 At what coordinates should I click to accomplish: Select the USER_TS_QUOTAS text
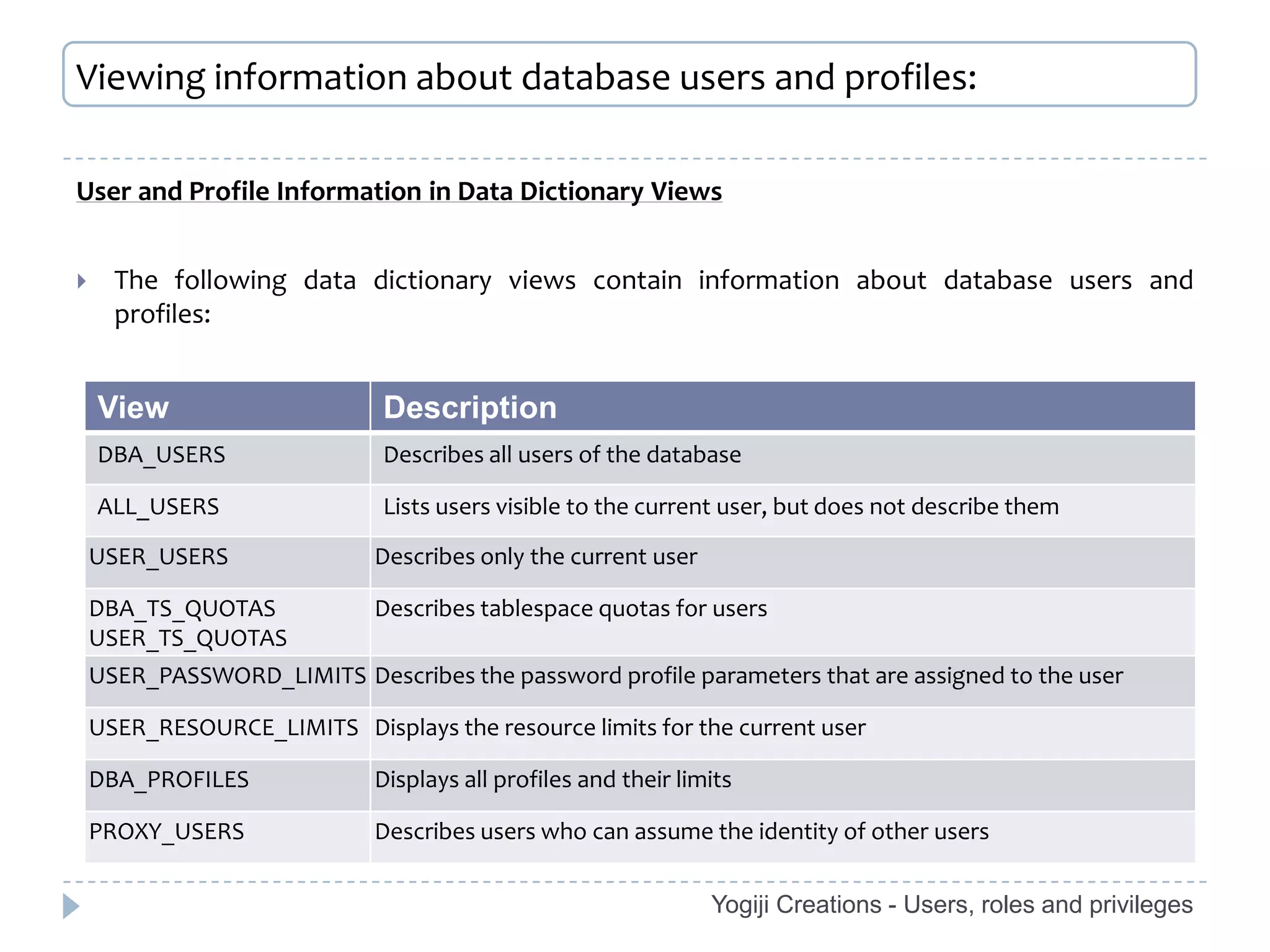188,638
